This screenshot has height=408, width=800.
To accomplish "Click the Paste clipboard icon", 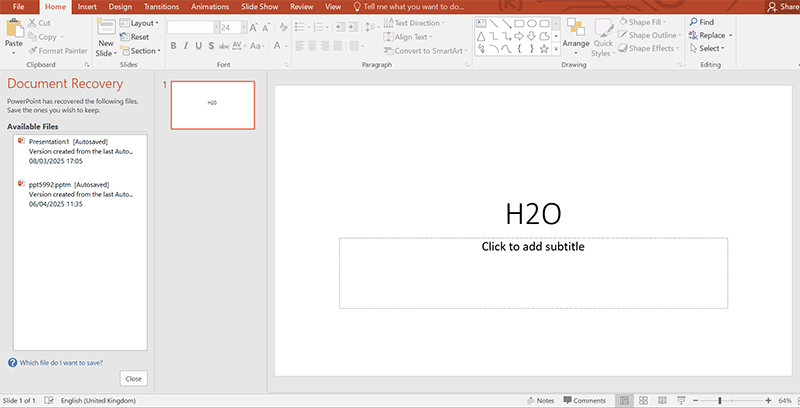I will tap(14, 28).
